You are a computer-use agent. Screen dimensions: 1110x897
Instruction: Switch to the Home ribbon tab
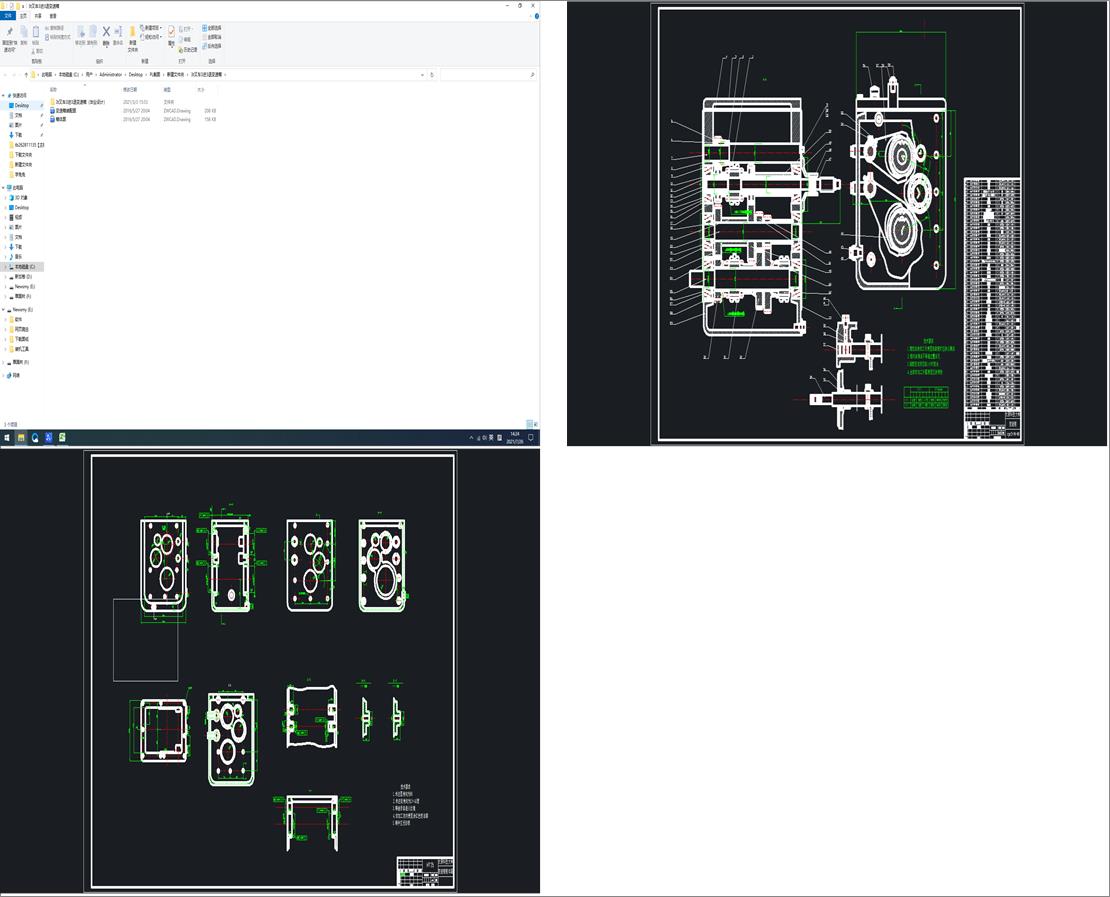[x=23, y=16]
